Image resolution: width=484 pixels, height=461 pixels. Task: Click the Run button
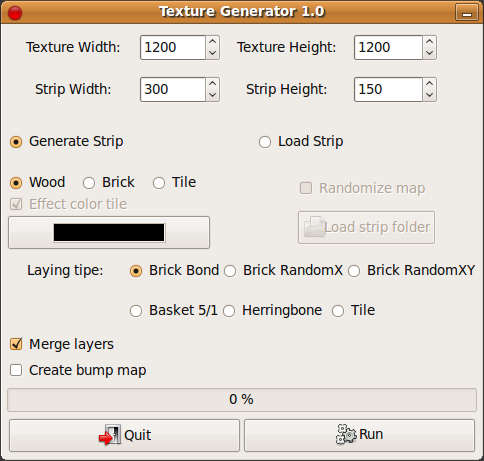coord(359,435)
